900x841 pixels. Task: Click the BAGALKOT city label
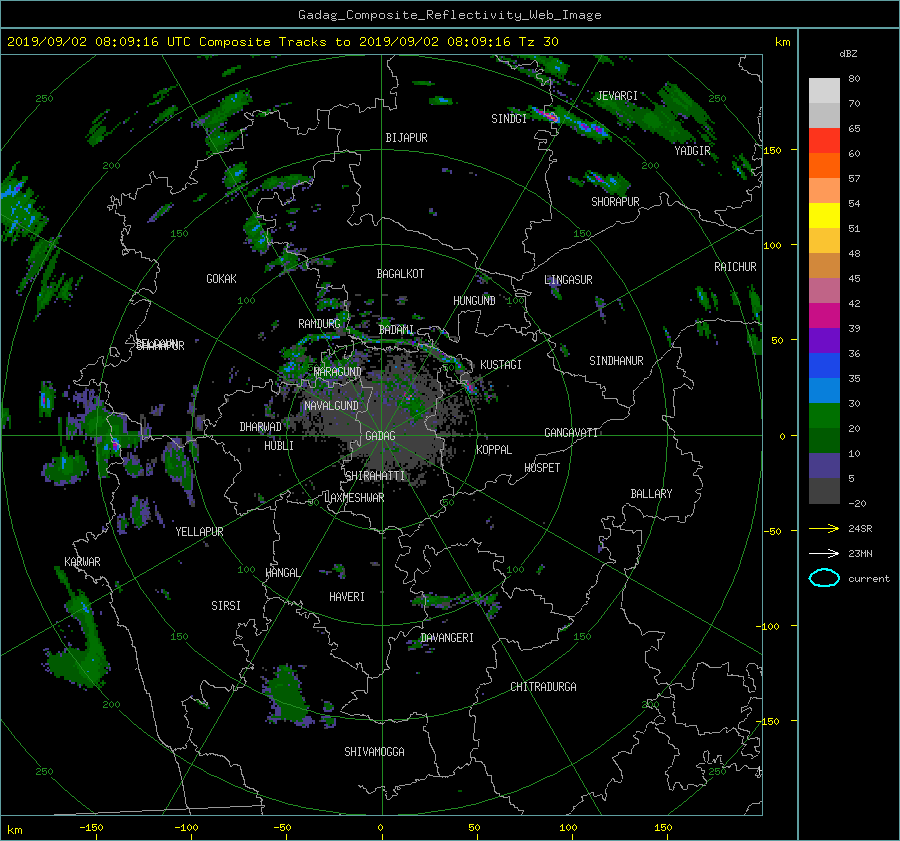point(400,274)
